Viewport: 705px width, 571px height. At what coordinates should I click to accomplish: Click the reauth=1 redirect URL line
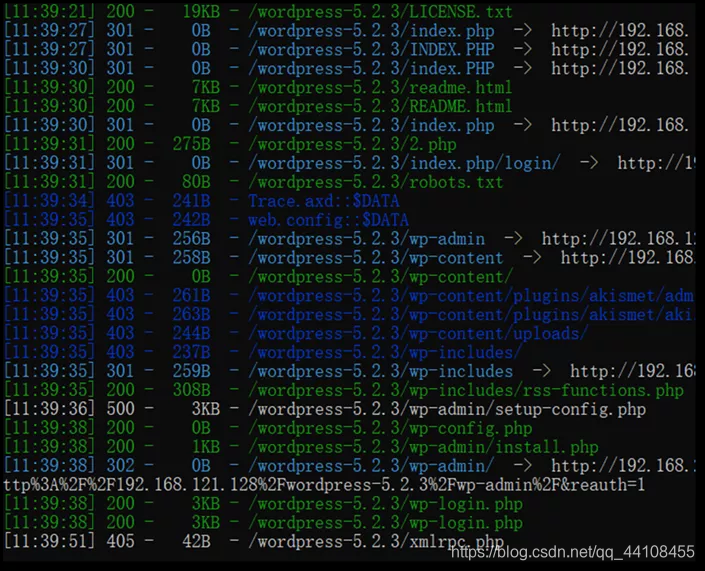click(324, 484)
